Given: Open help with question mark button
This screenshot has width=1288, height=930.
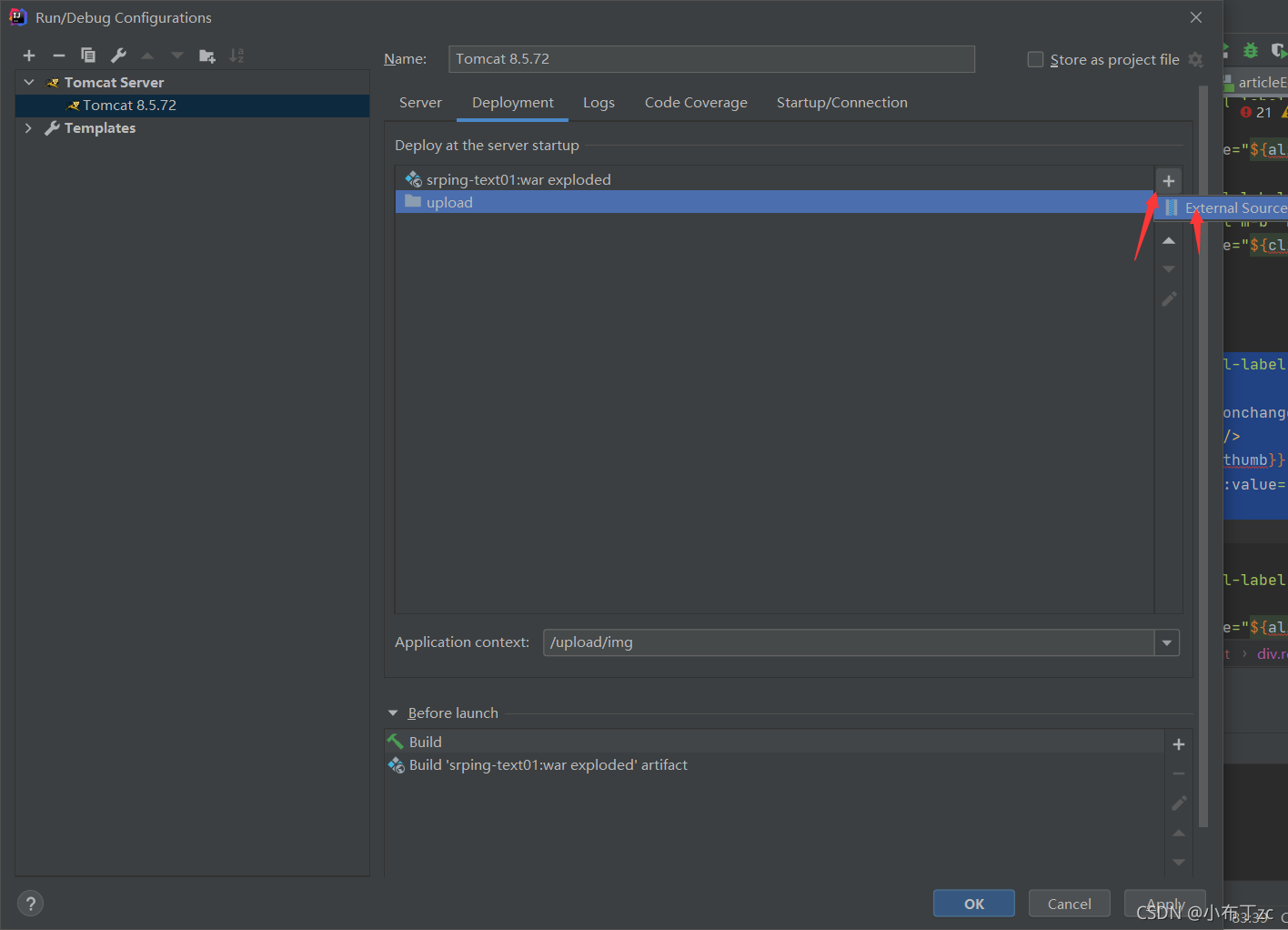Looking at the screenshot, I should [30, 904].
